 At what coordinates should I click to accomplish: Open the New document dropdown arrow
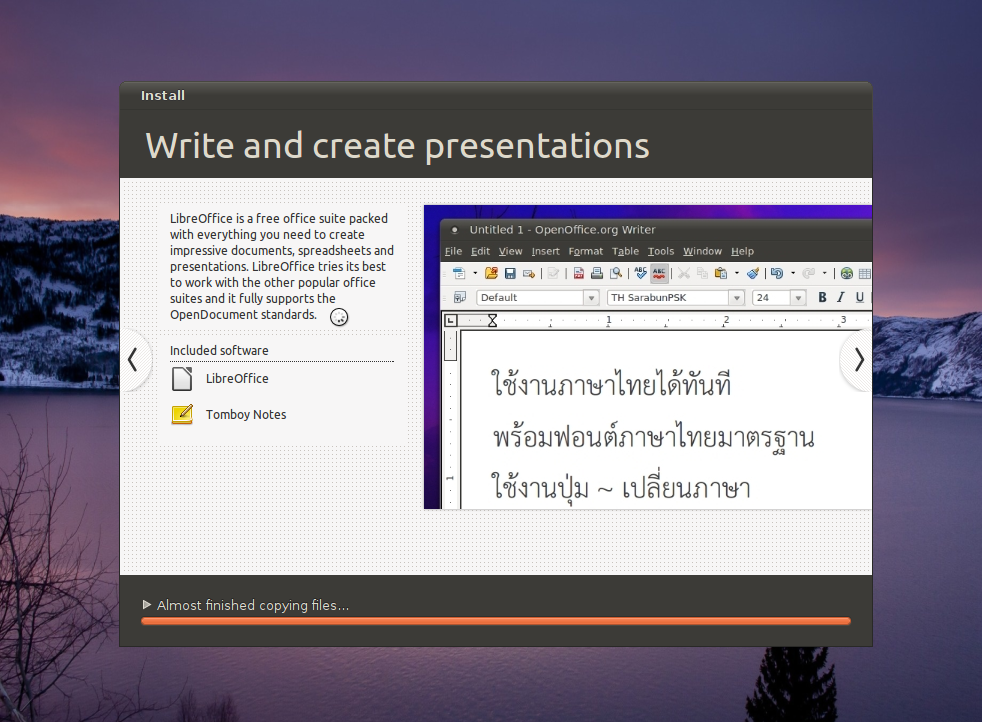(475, 273)
